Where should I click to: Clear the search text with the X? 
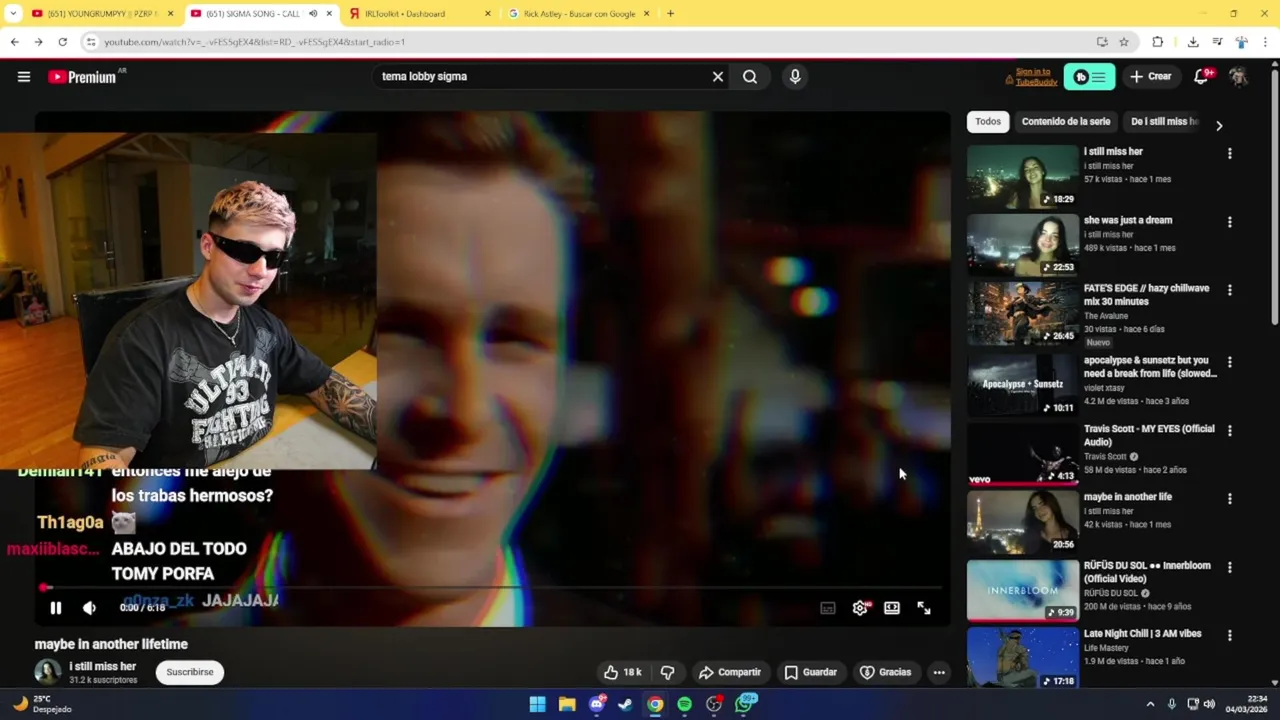[717, 77]
